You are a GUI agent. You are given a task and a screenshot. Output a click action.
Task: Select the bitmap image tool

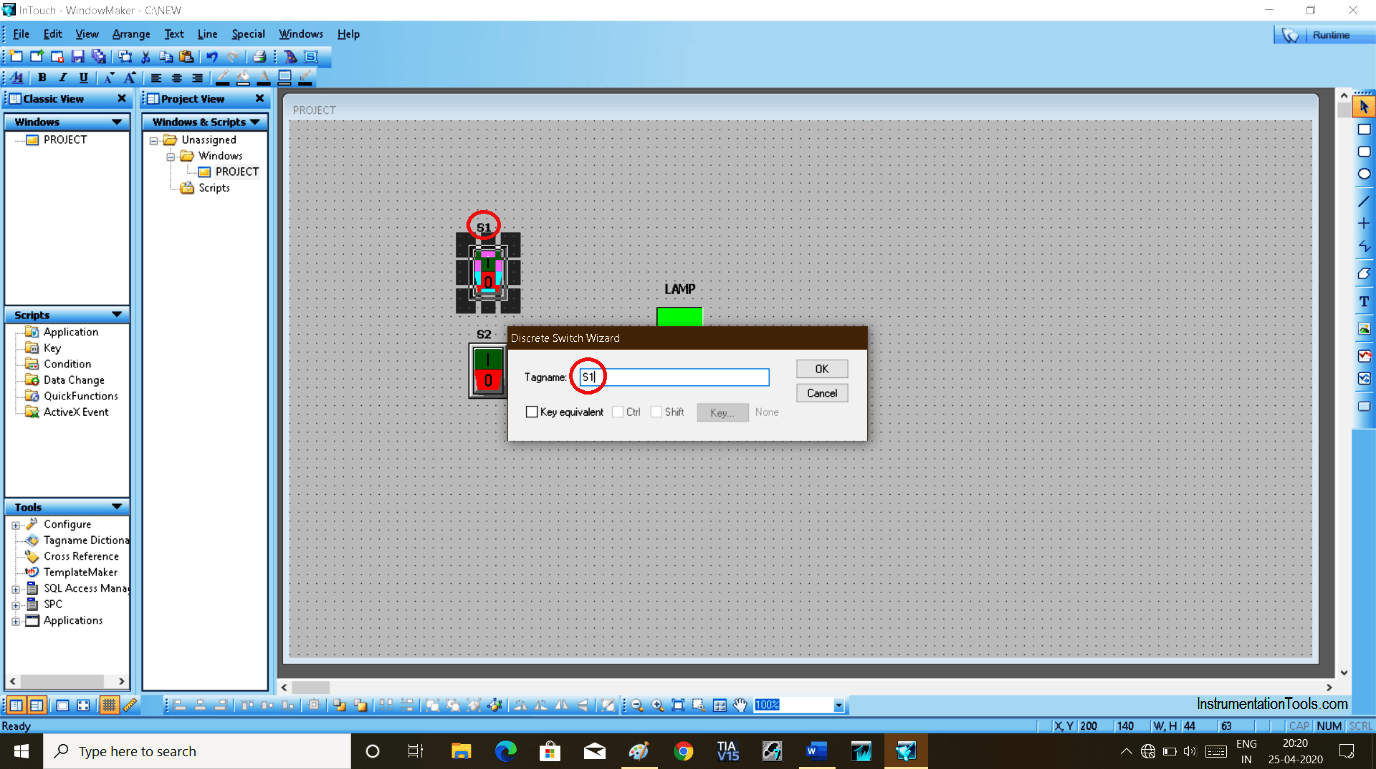1364,328
